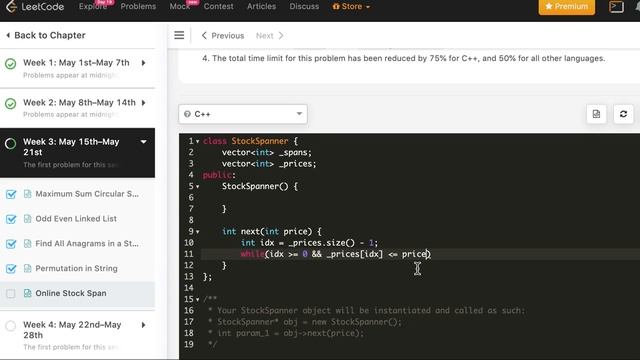
Task: Click the Store gift icon
Action: (336, 7)
